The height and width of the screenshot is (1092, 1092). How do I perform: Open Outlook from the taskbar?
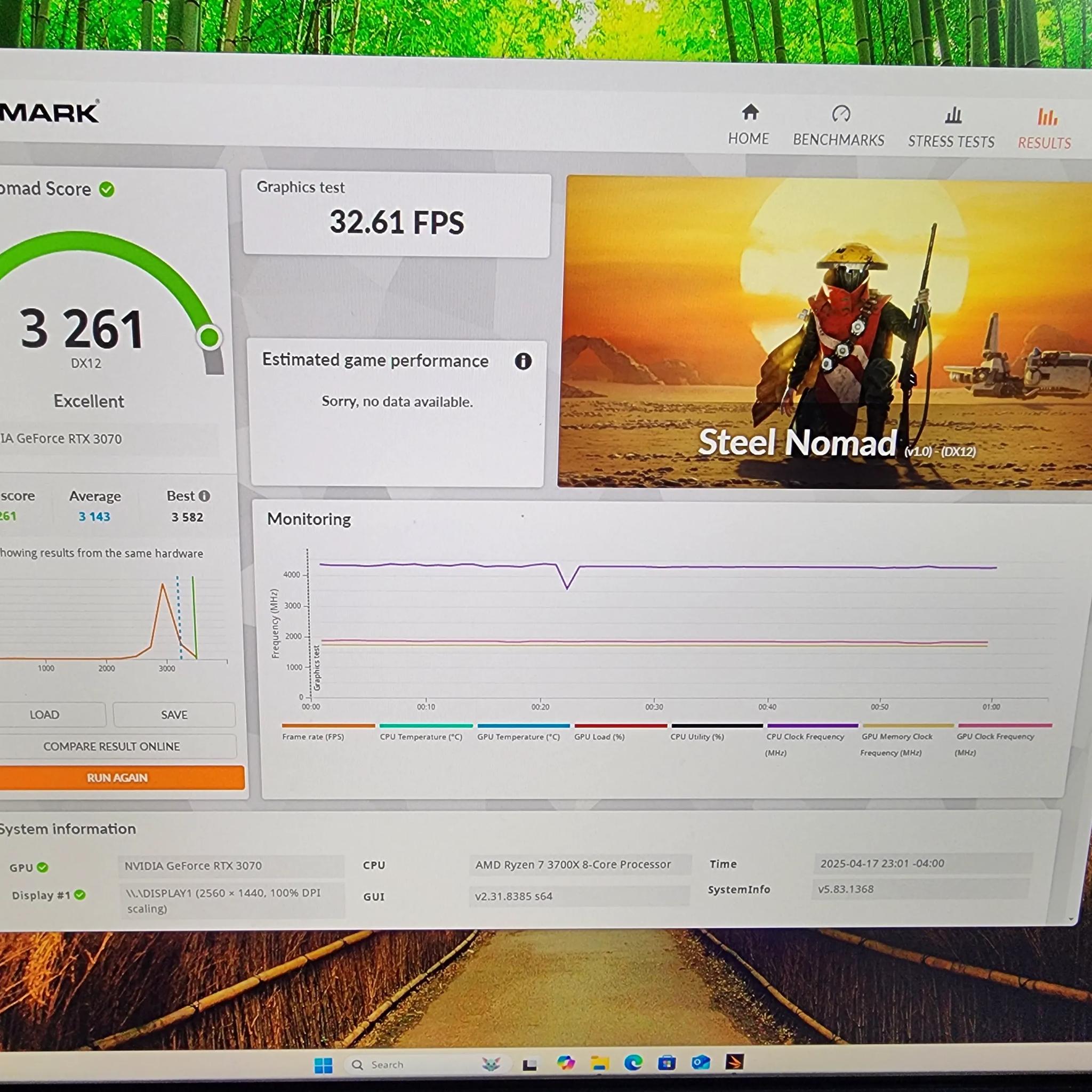pyautogui.click(x=701, y=1063)
